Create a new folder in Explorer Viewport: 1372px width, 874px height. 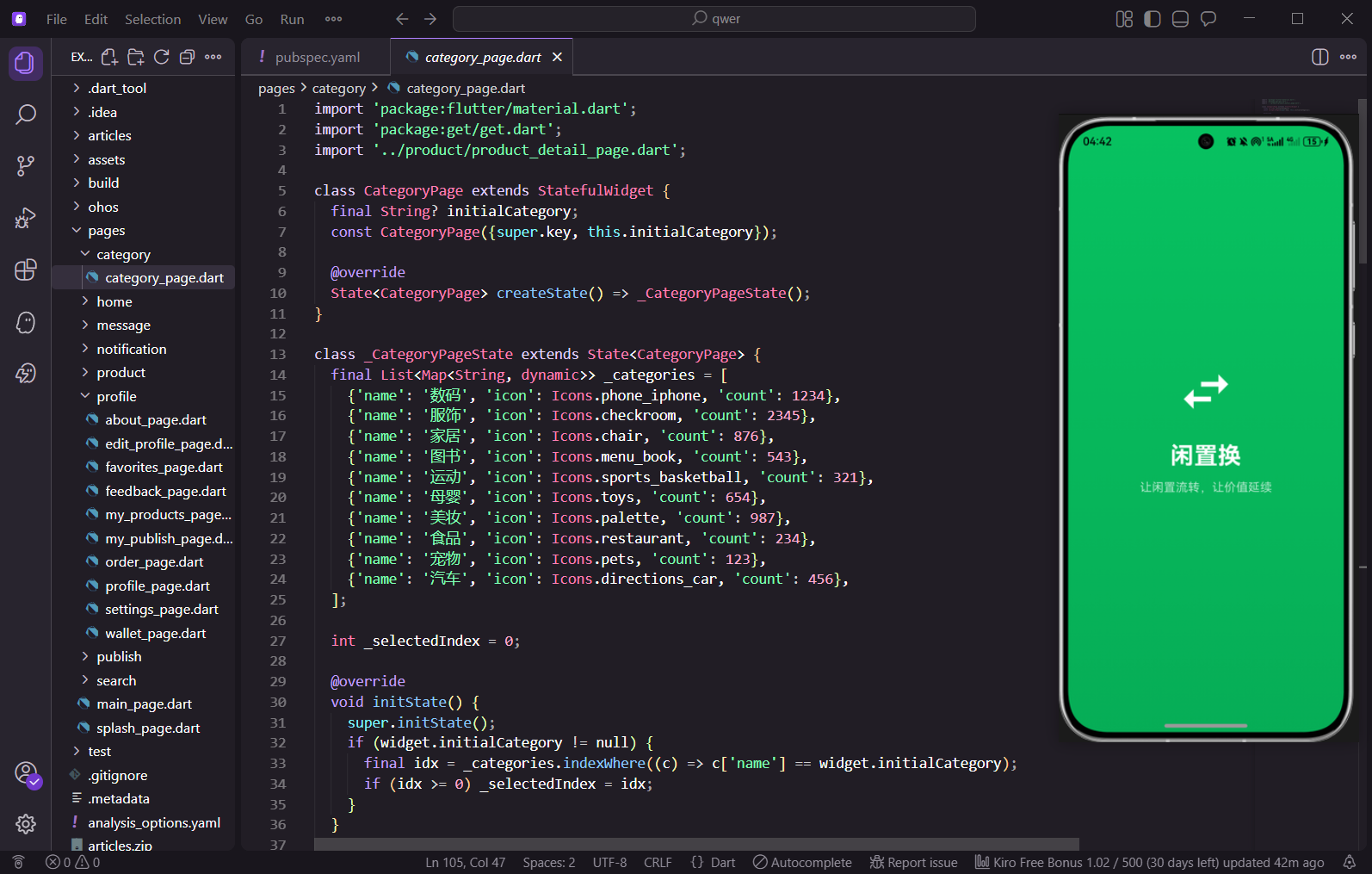click(135, 57)
